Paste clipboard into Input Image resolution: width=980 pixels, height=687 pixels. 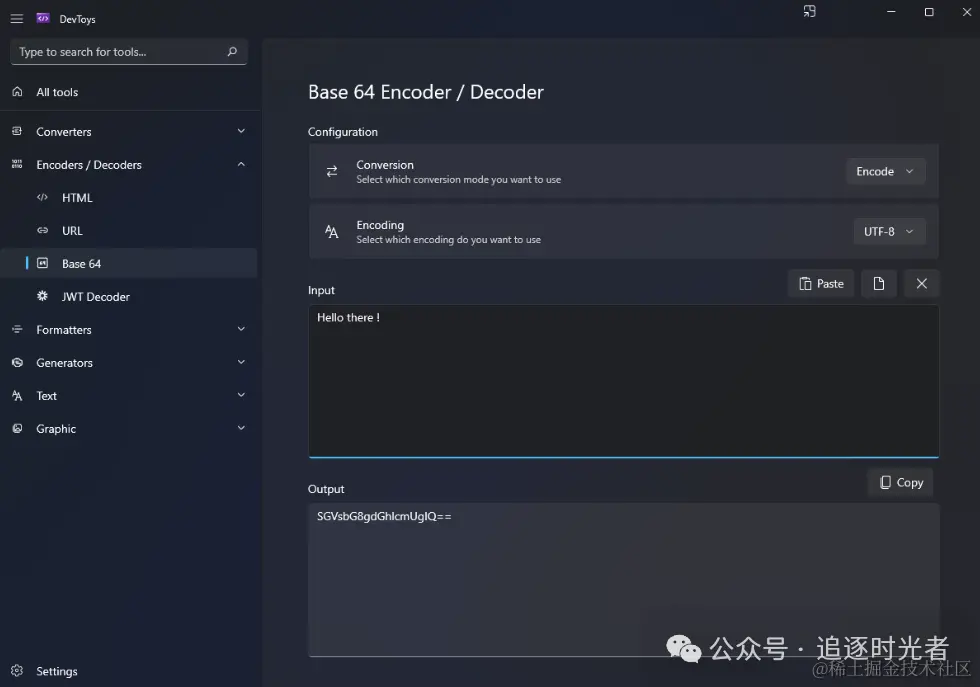coord(821,284)
